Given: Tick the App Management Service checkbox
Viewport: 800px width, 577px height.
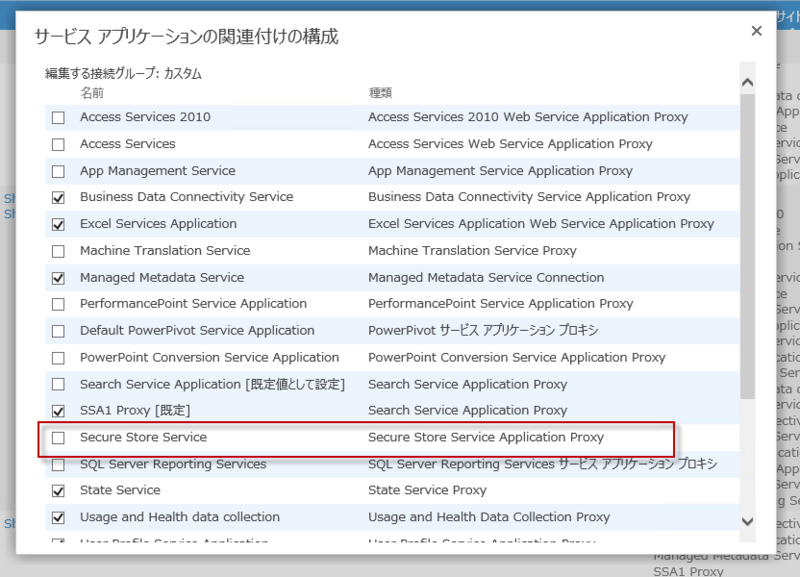Looking at the screenshot, I should tap(58, 171).
